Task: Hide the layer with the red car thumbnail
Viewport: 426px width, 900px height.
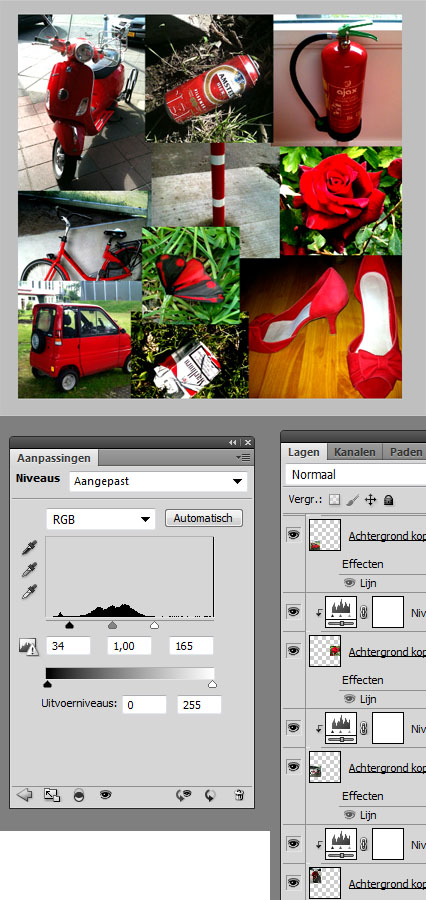Action: tap(294, 534)
